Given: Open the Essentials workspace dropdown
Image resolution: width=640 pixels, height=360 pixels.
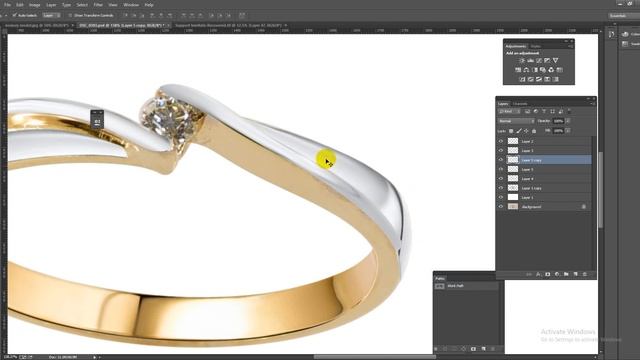Looking at the screenshot, I should (623, 16).
